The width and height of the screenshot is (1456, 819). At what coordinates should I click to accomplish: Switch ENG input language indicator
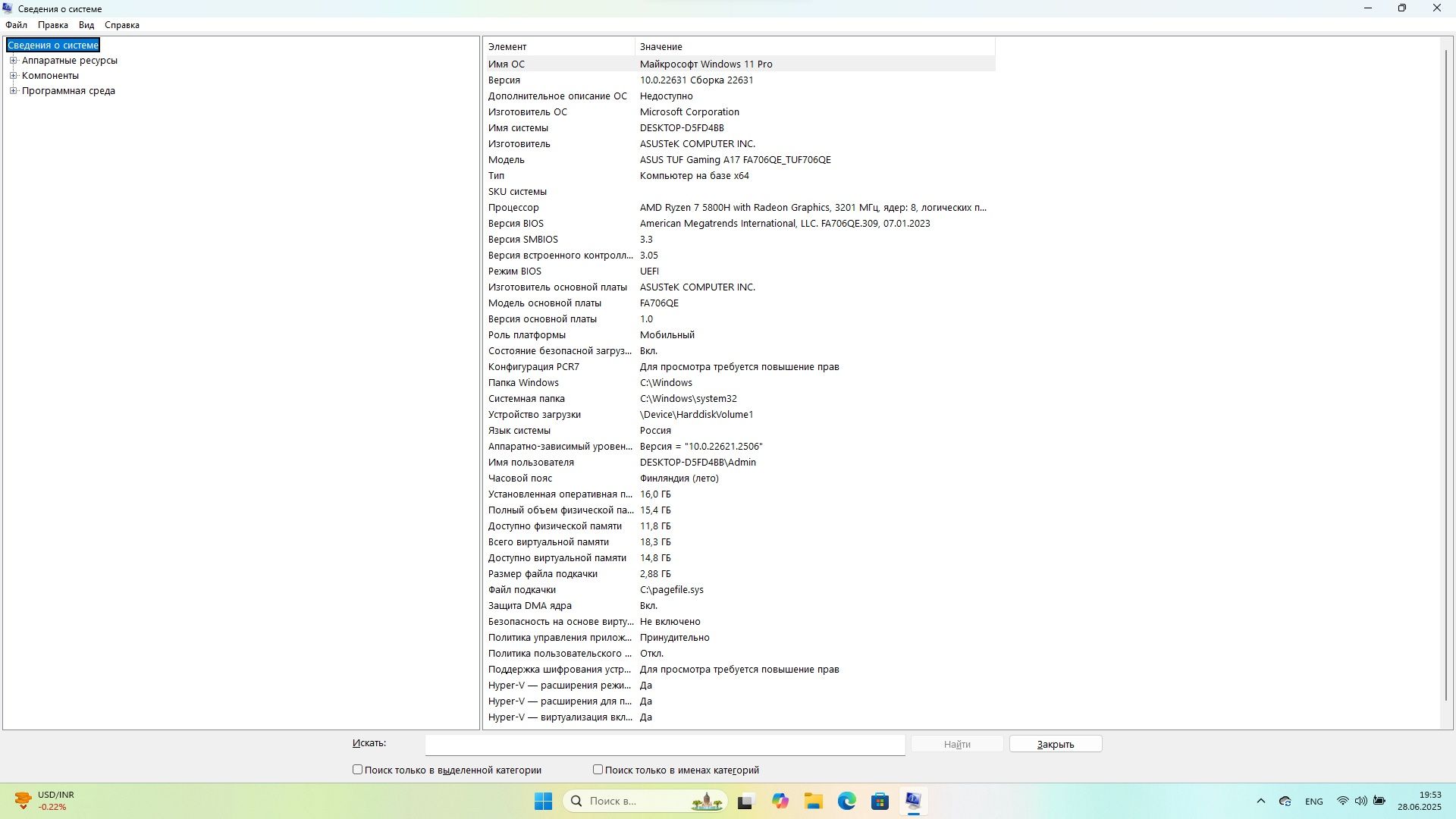(1313, 802)
